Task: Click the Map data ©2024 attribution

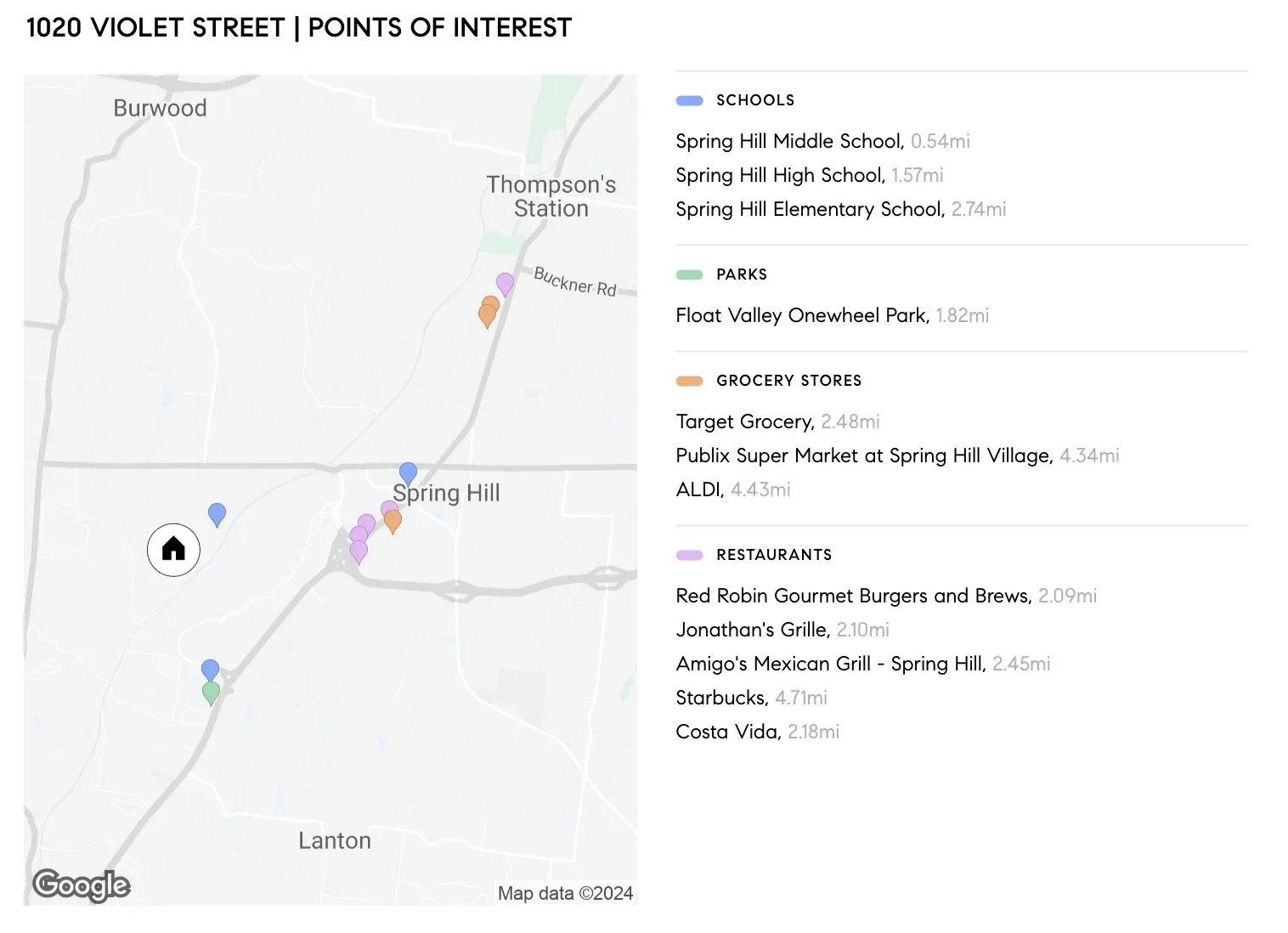Action: [x=565, y=893]
